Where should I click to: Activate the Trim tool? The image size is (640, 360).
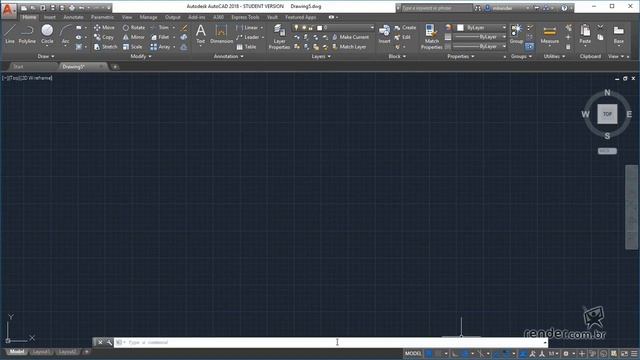160,27
